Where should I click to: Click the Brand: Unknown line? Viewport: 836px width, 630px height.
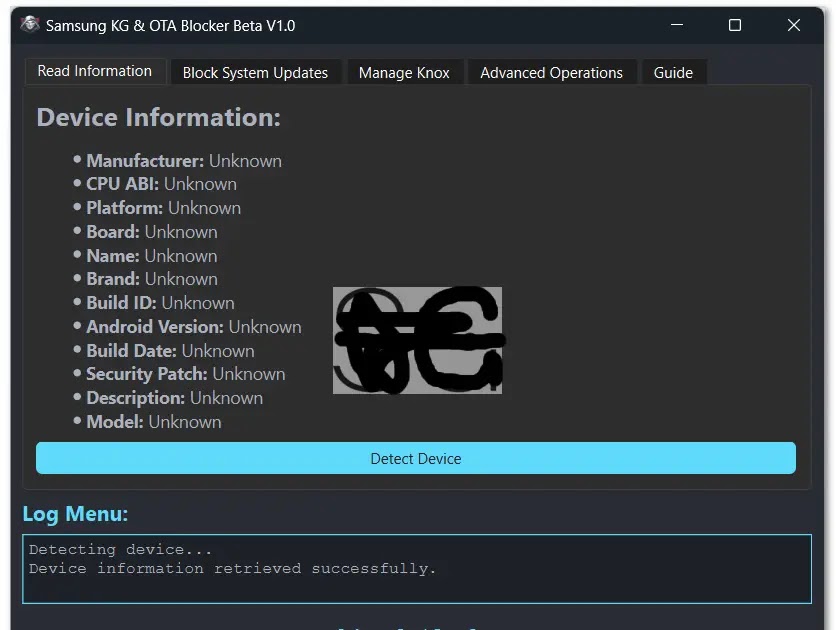(x=152, y=279)
